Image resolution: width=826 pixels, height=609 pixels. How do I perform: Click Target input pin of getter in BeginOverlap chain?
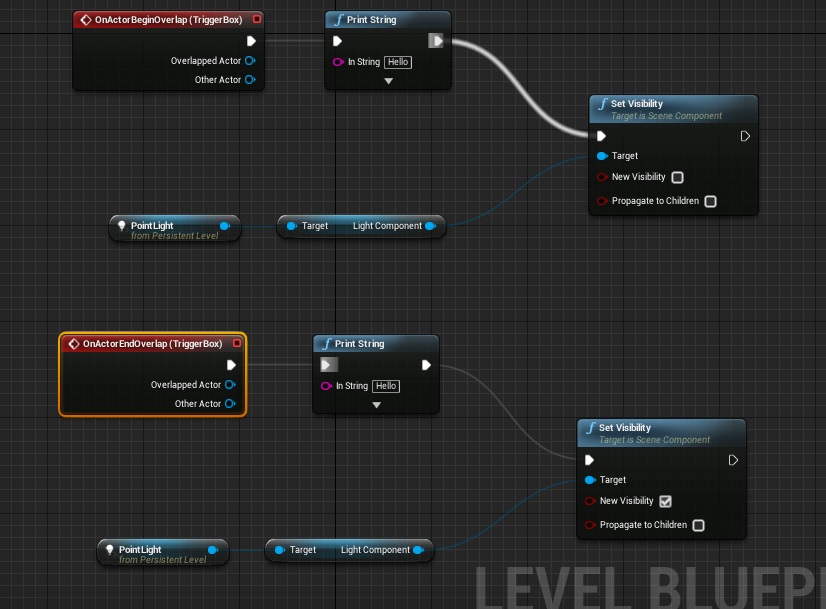291,226
